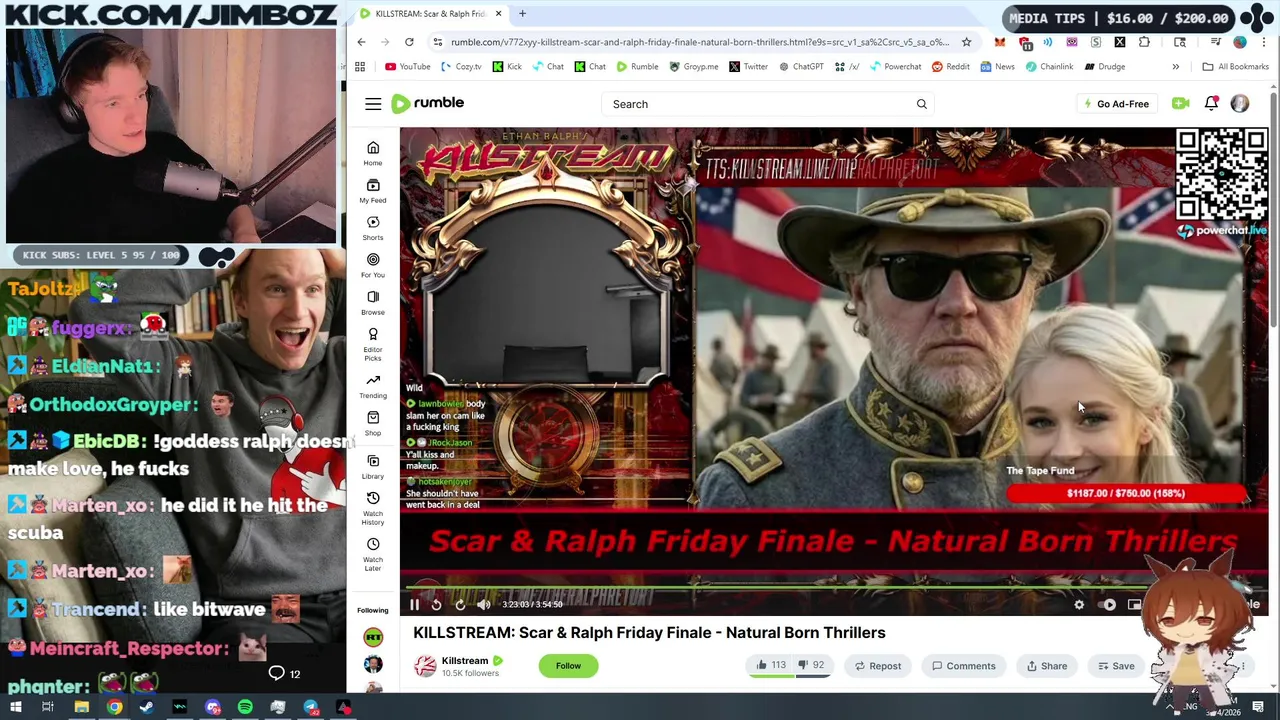The height and width of the screenshot is (720, 1280).
Task: Open File Explorer from the taskbar
Action: pyautogui.click(x=81, y=708)
